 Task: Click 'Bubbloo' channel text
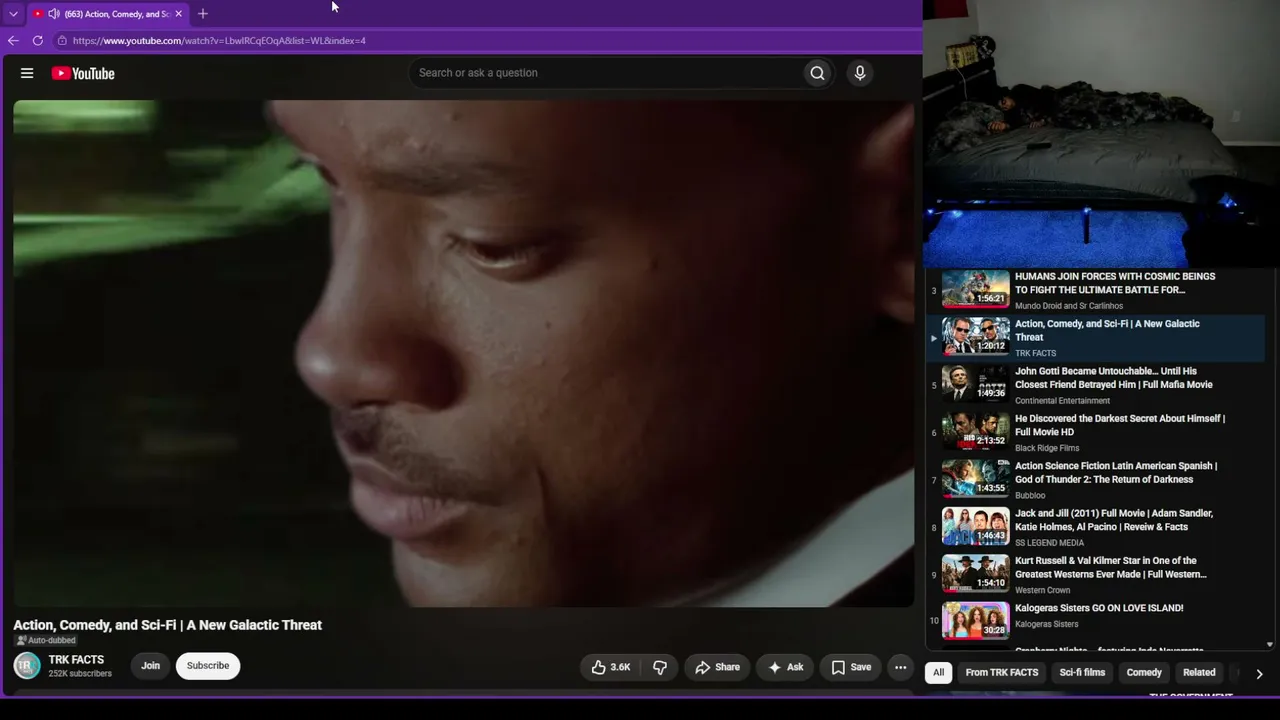pos(1030,496)
